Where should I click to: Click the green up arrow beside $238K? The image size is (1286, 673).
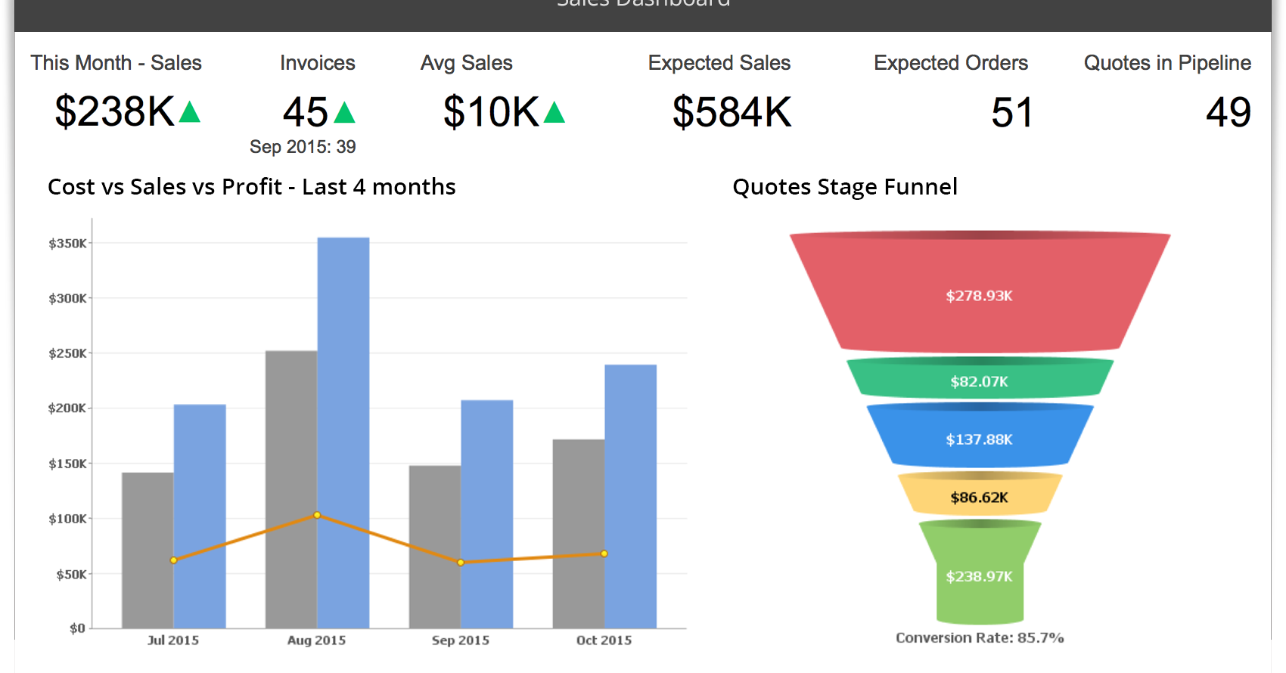pos(190,113)
